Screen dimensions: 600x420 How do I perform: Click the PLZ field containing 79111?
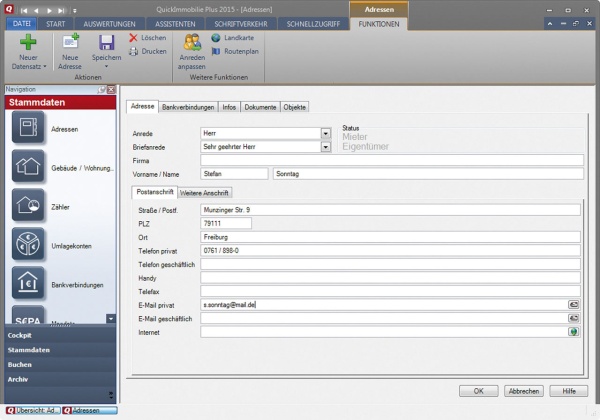(226, 223)
